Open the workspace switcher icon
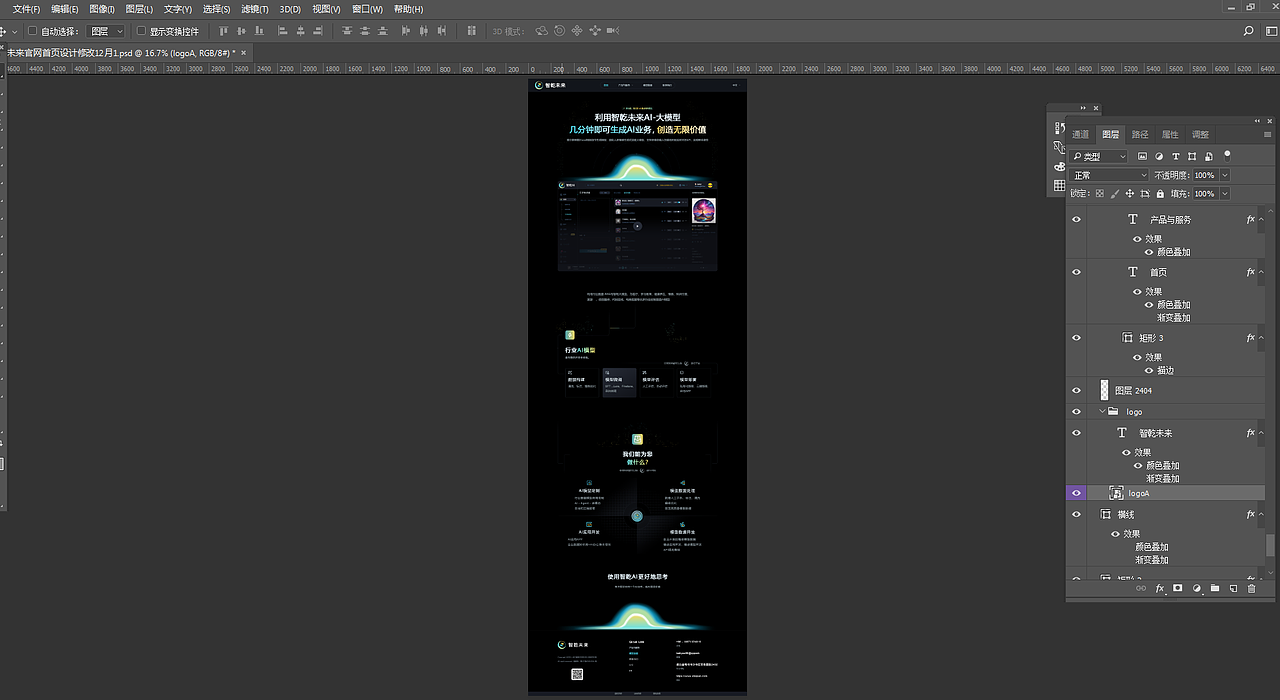 click(1270, 31)
